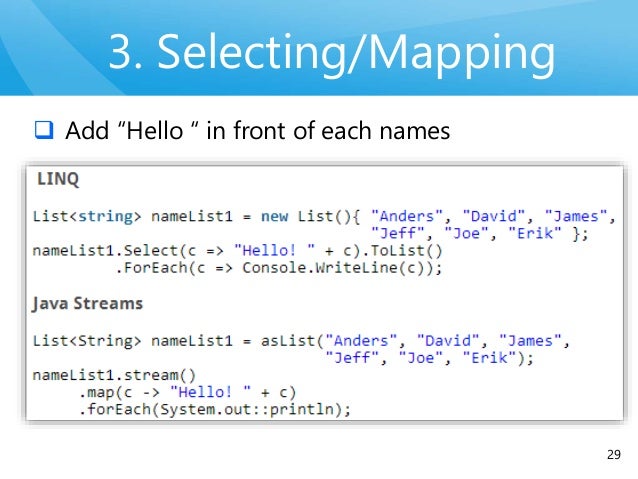Click the ".map(c -> "Hello! " + c)" line
Image resolution: width=638 pixels, height=479 pixels.
click(x=187, y=392)
